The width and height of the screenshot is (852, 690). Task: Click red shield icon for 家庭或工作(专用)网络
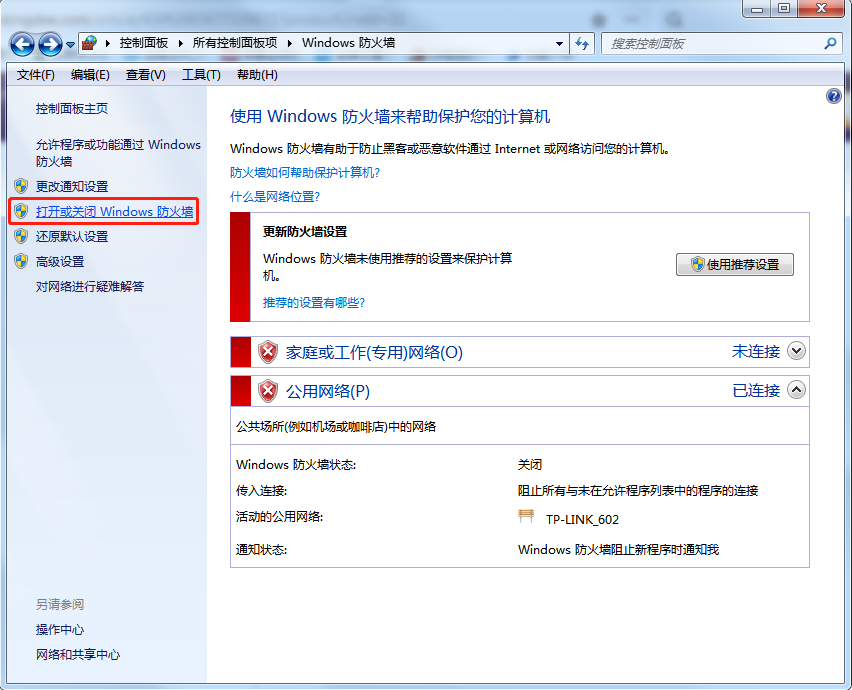tap(268, 352)
